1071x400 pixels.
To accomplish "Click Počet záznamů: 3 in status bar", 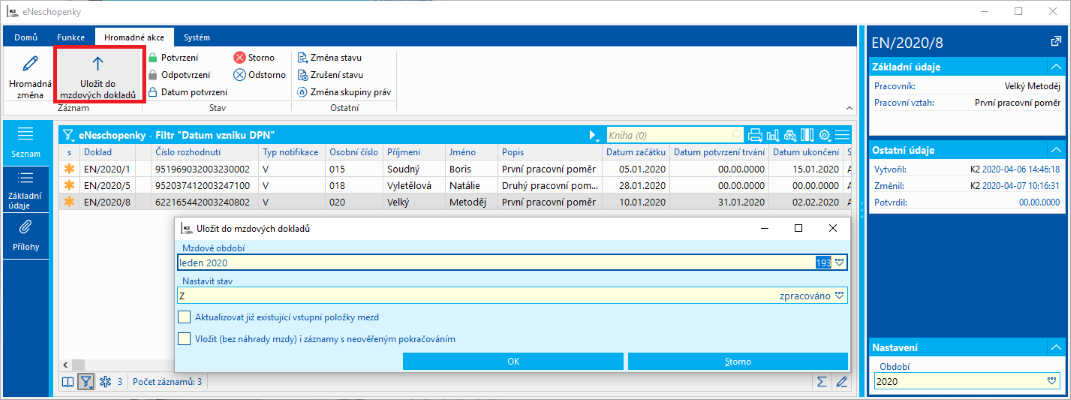I will click(x=167, y=382).
